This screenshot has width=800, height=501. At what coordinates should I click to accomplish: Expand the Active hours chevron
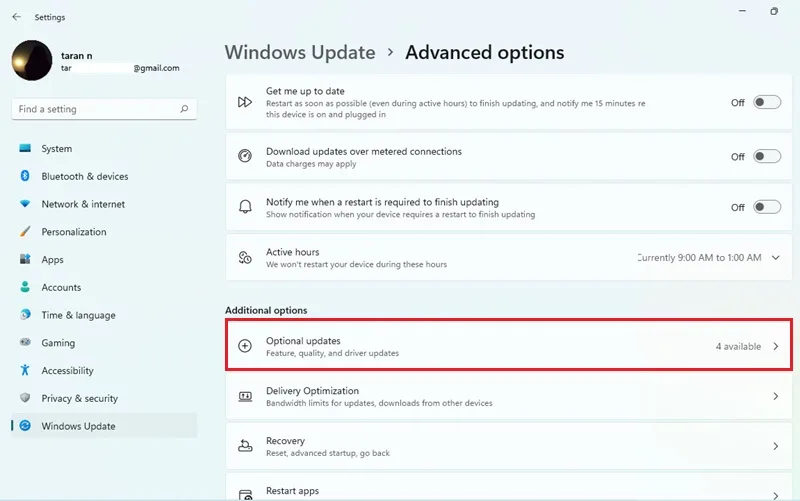point(776,258)
